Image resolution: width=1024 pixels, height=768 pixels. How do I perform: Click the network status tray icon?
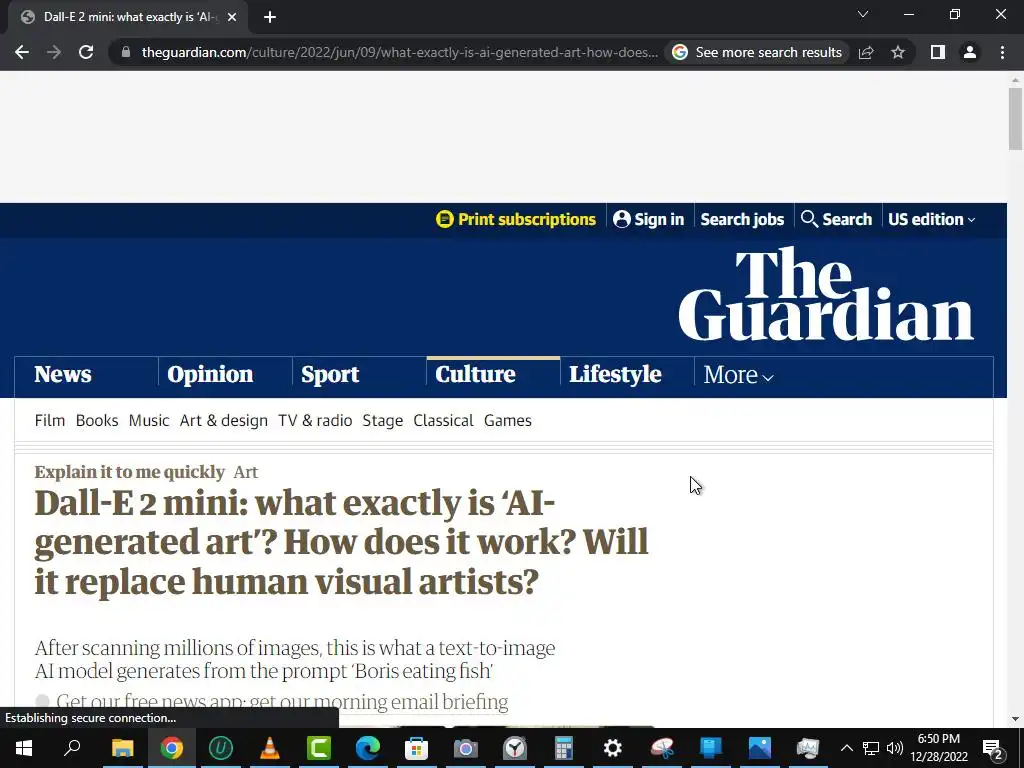871,748
